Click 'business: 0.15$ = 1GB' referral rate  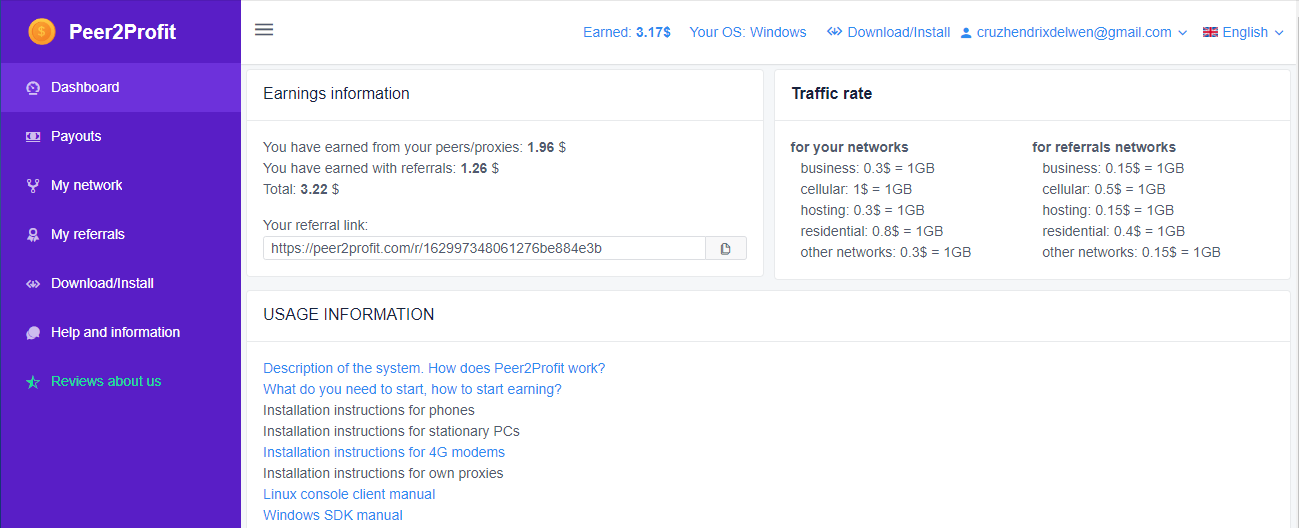point(1113,168)
